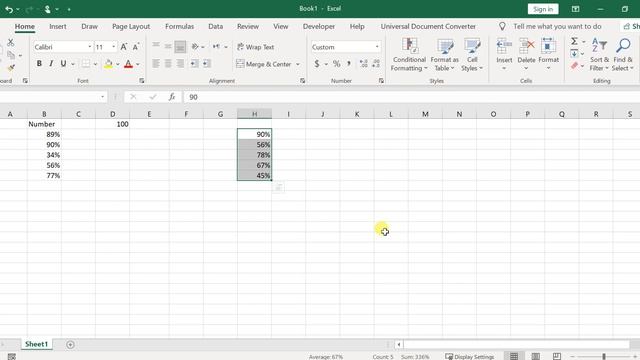Open Conditional Formatting menu
The image size is (640, 360).
click(409, 55)
